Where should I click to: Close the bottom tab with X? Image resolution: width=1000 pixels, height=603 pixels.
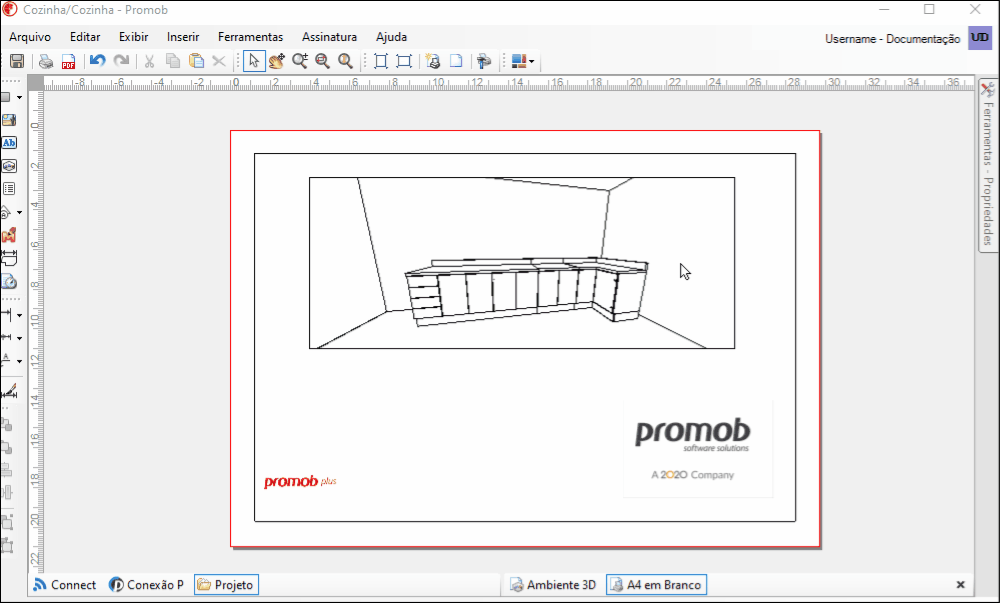[x=960, y=585]
